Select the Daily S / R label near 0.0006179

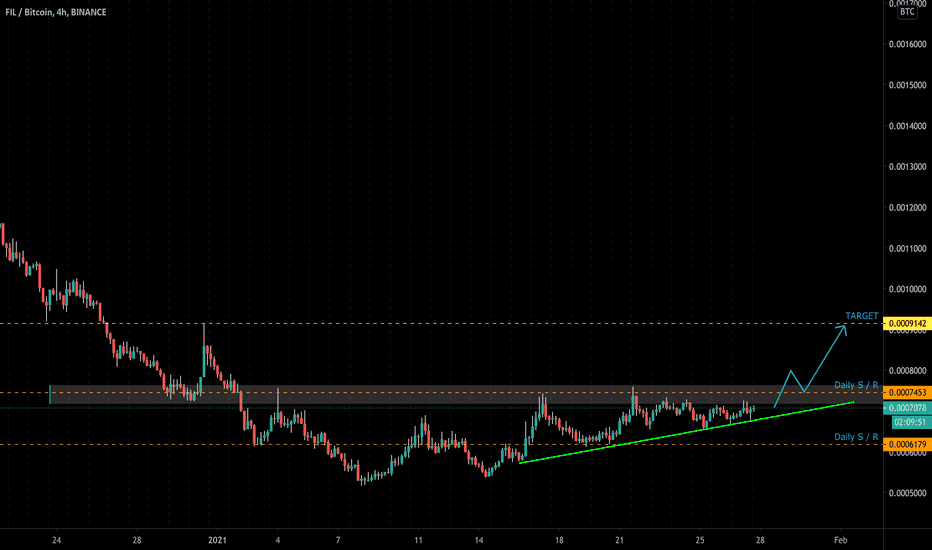coord(856,437)
